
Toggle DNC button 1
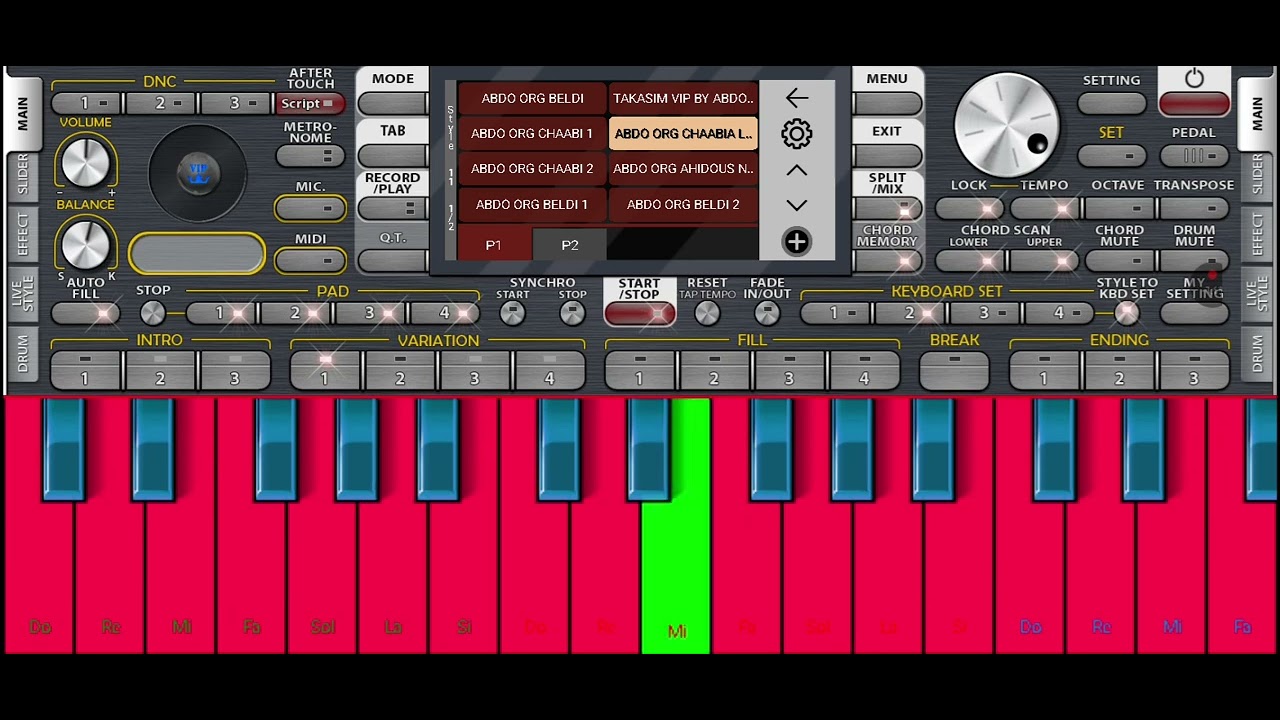pos(86,103)
